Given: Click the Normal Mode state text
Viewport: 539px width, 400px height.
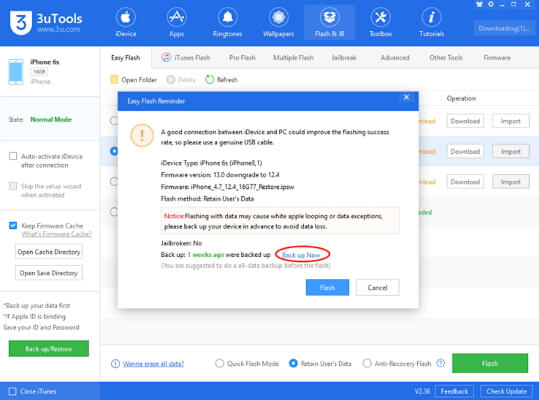Looking at the screenshot, I should pos(51,119).
